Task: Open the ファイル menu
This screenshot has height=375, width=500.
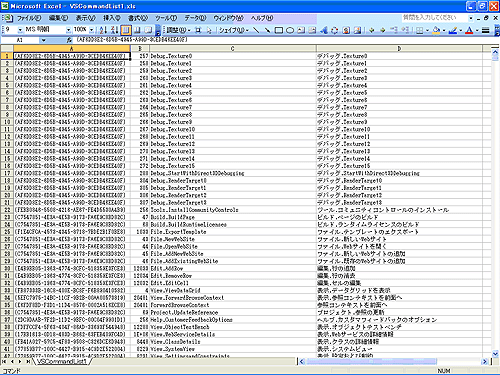Action: click(29, 18)
